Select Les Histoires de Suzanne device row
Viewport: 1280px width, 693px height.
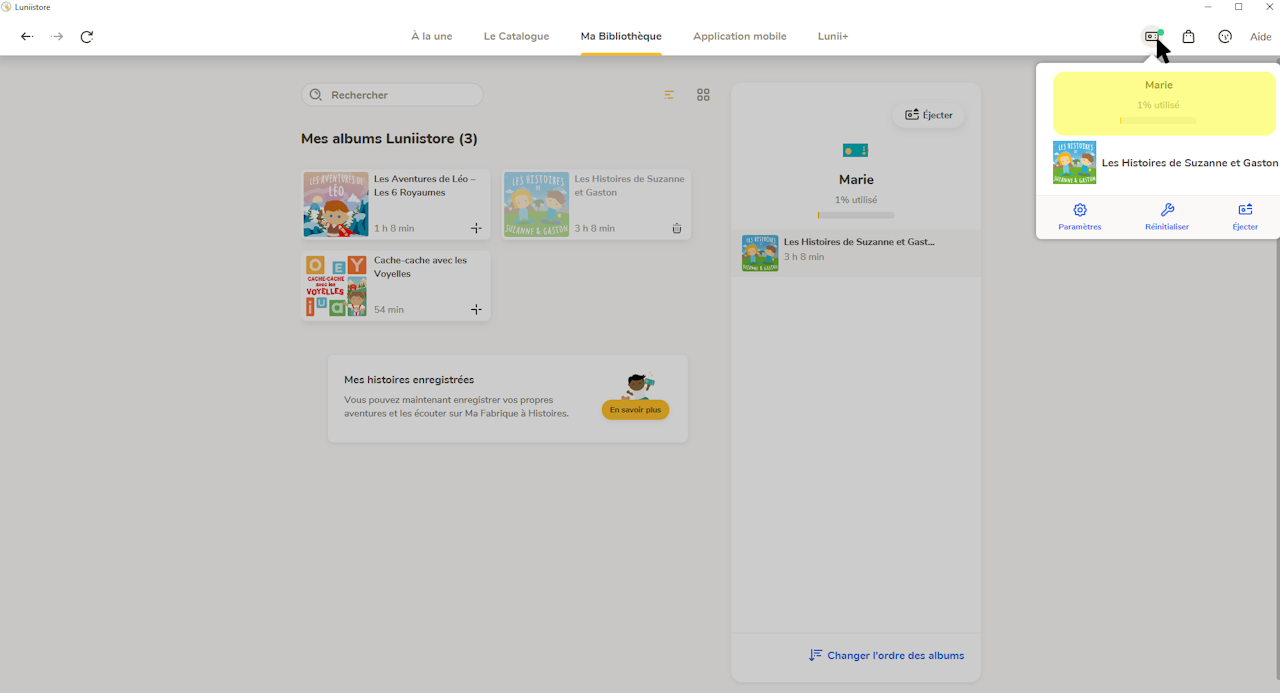[x=856, y=254]
